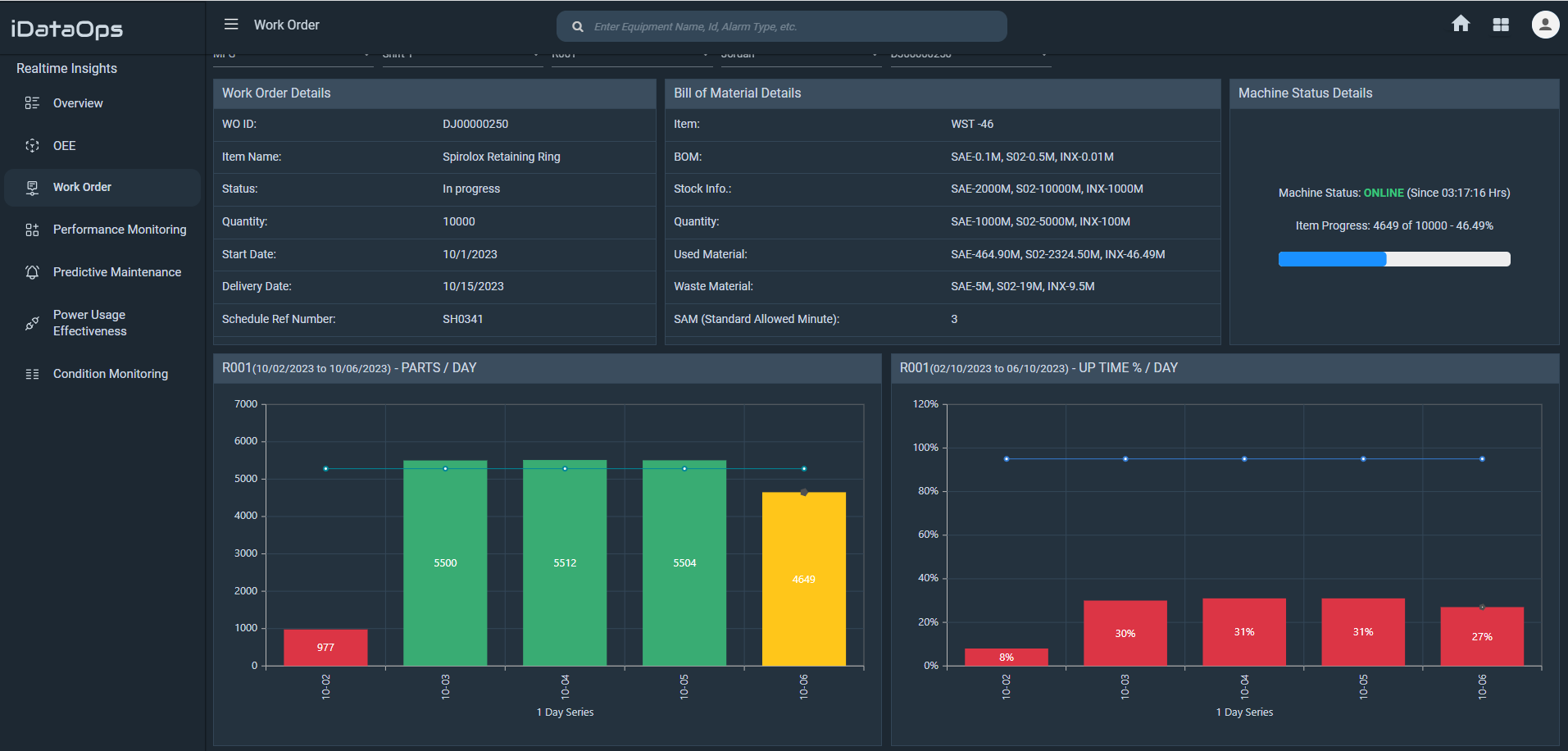Click the user profile avatar
This screenshot has height=751, width=1568.
[x=1544, y=24]
